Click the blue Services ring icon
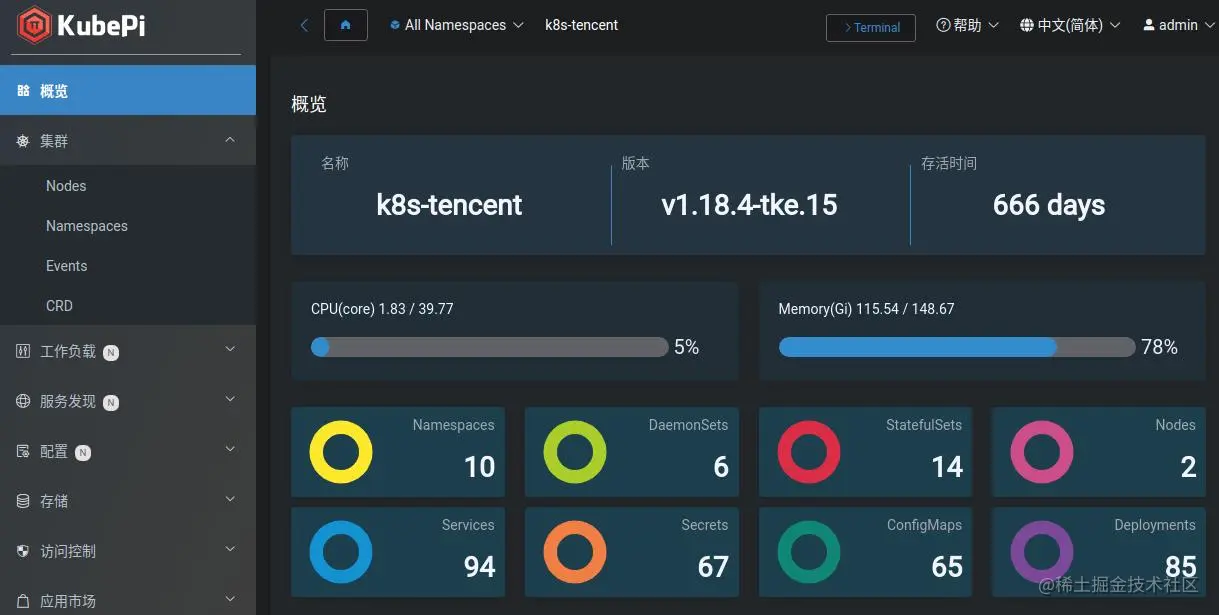 pos(341,552)
